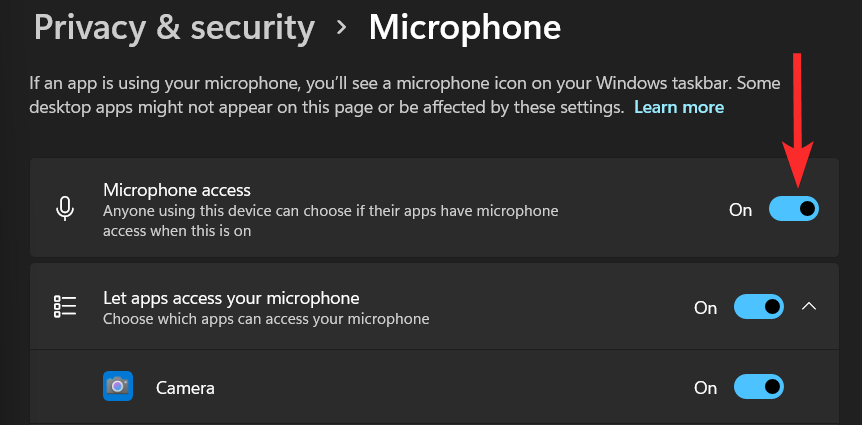Click the Microphone access heading text
Image resolution: width=862 pixels, height=425 pixels.
(177, 189)
